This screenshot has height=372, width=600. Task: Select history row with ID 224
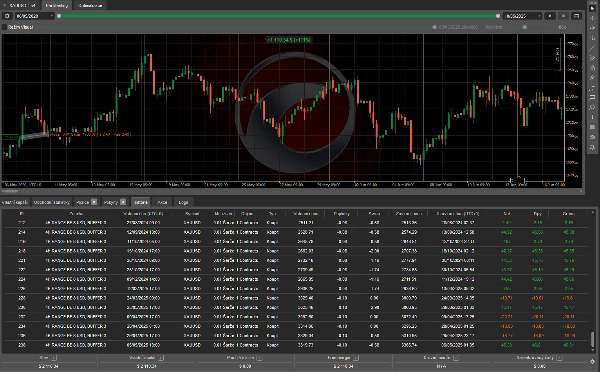coord(297,279)
